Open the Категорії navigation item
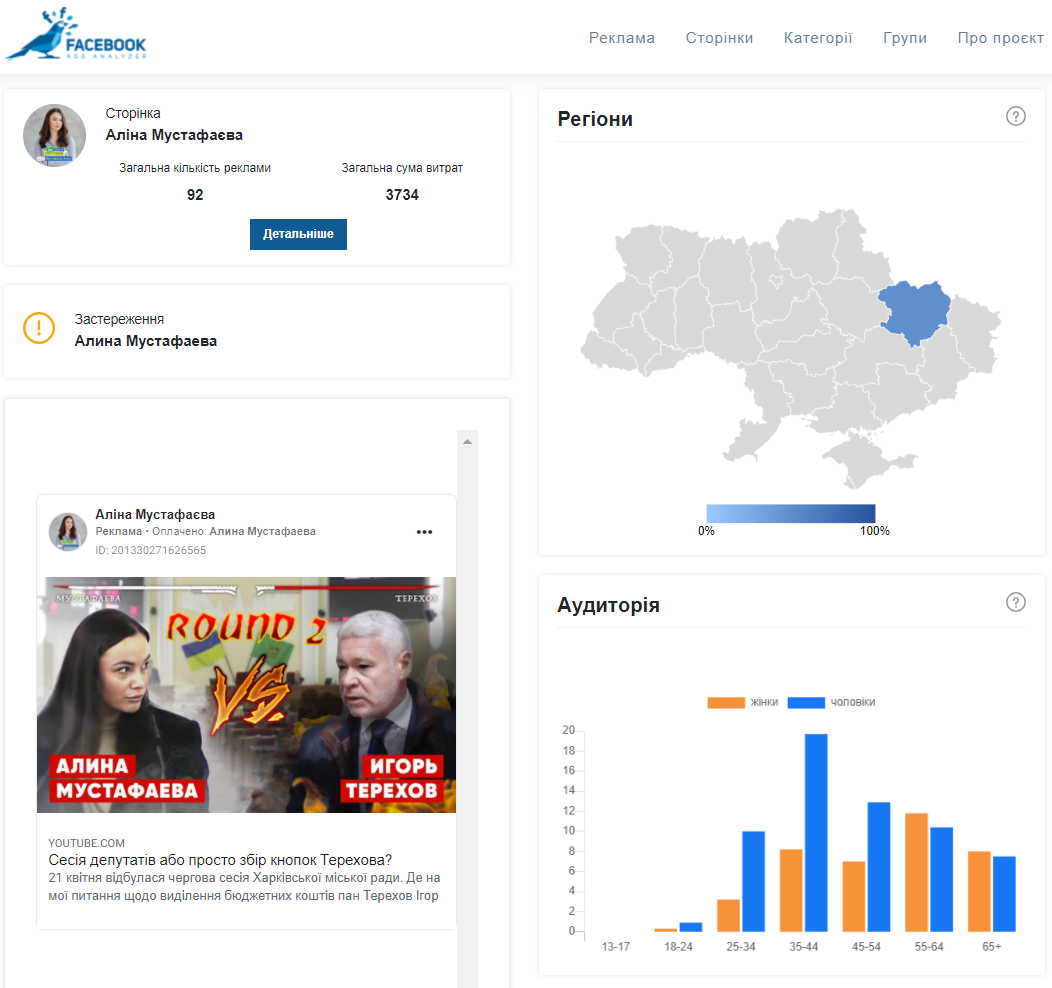The height and width of the screenshot is (988, 1052). click(818, 38)
